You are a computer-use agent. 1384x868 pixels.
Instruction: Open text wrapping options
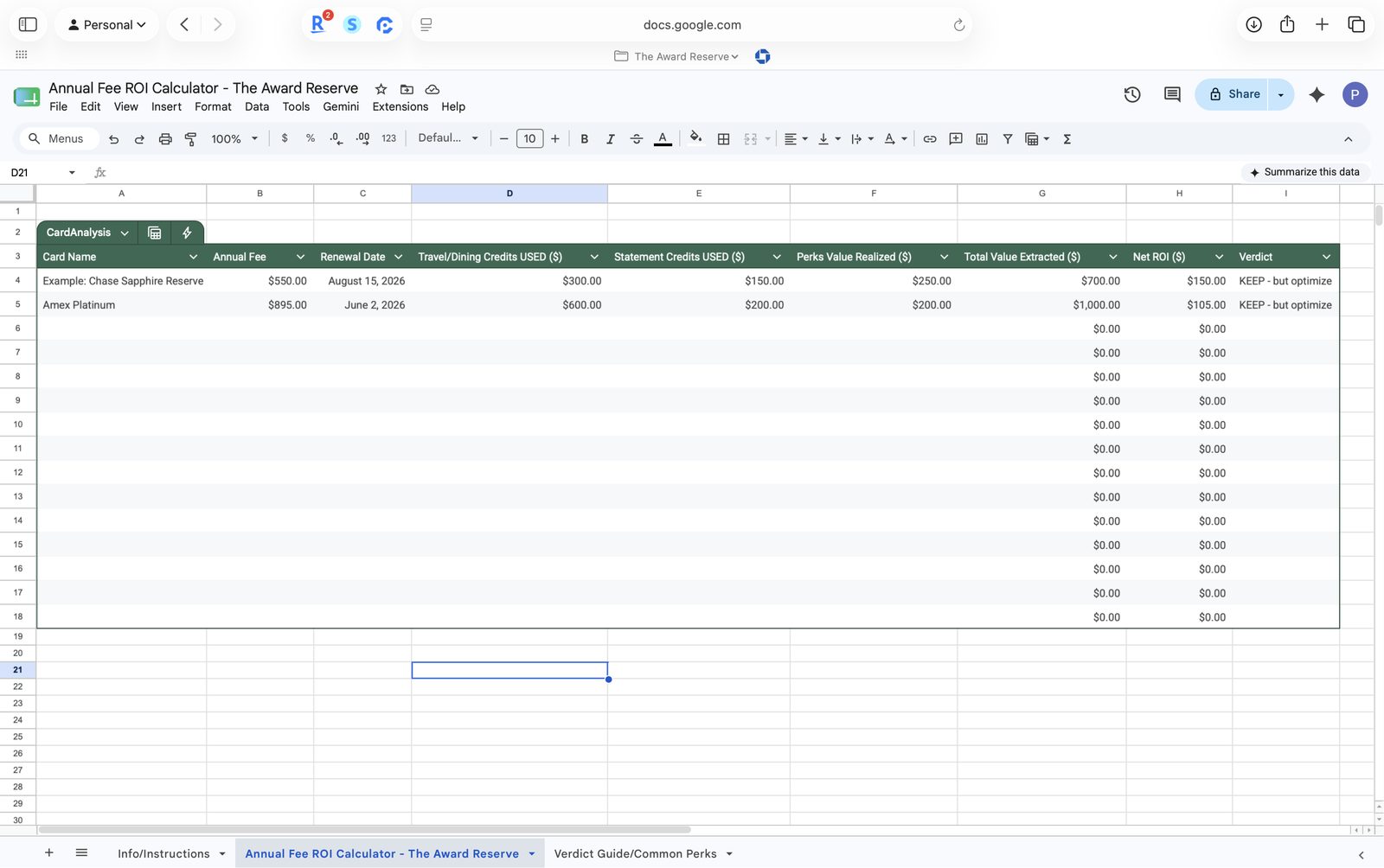862,139
